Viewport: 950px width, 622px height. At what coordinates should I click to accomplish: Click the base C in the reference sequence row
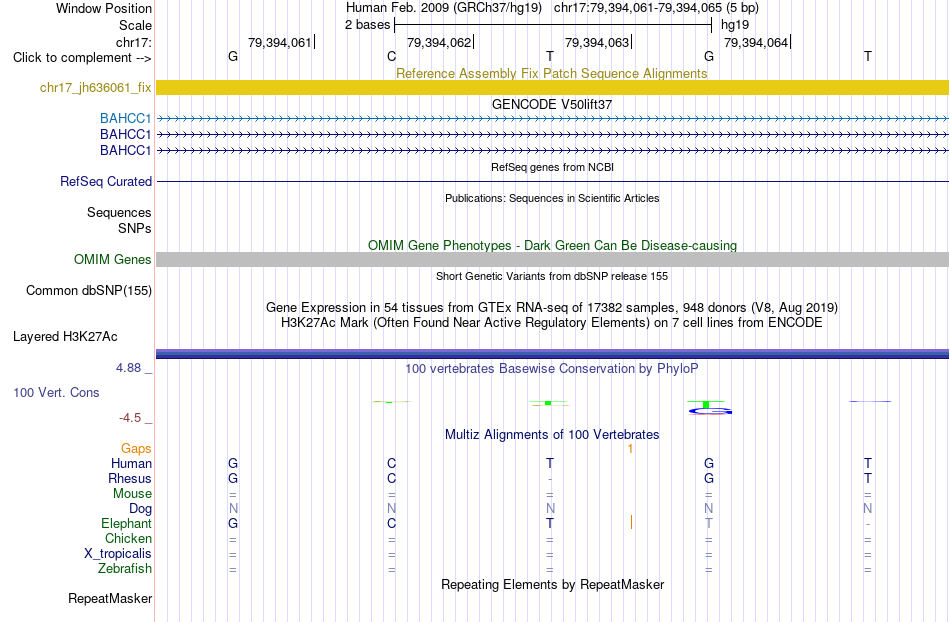click(x=391, y=56)
